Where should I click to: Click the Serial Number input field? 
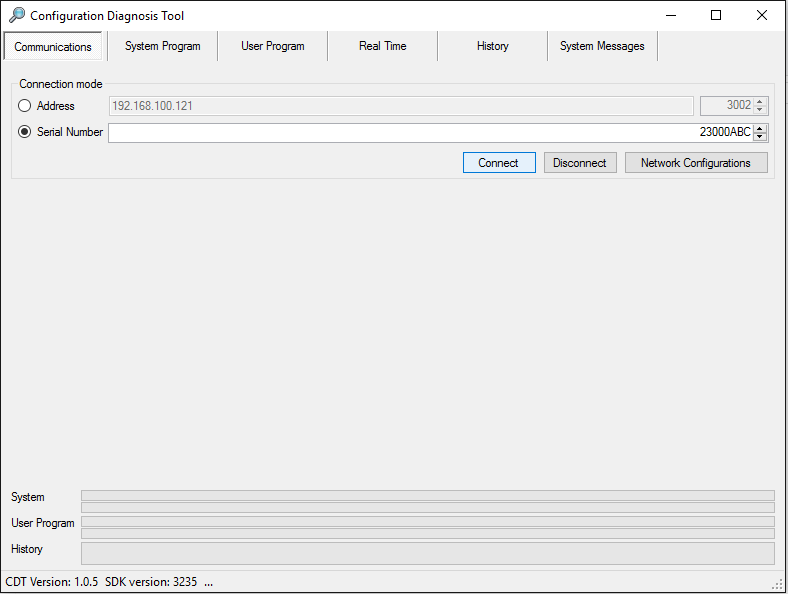point(400,133)
